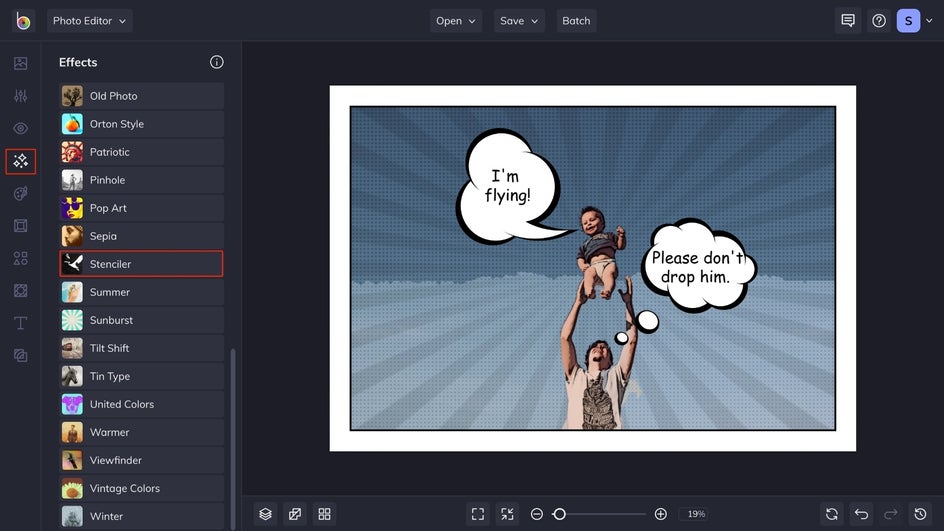The image size is (944, 531).
Task: Click the Batch button
Action: coord(576,21)
